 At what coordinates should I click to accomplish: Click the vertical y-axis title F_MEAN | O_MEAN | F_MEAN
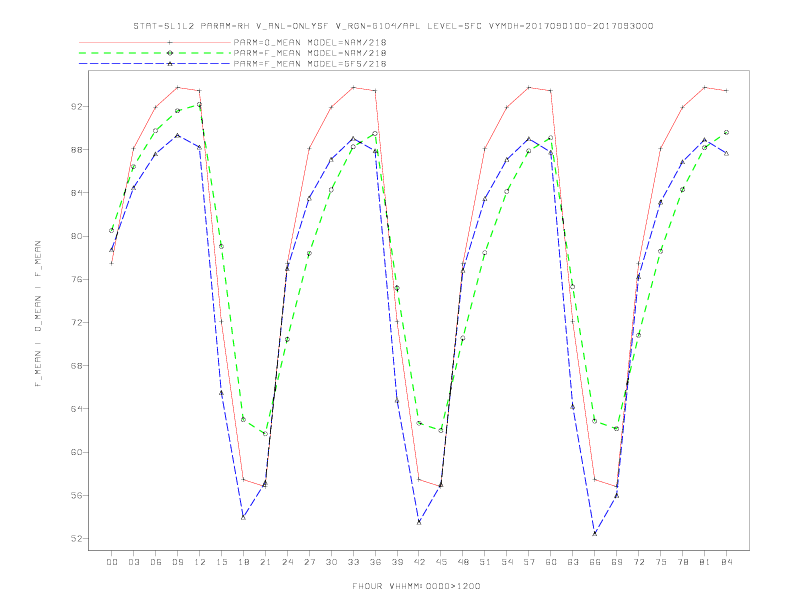click(38, 314)
